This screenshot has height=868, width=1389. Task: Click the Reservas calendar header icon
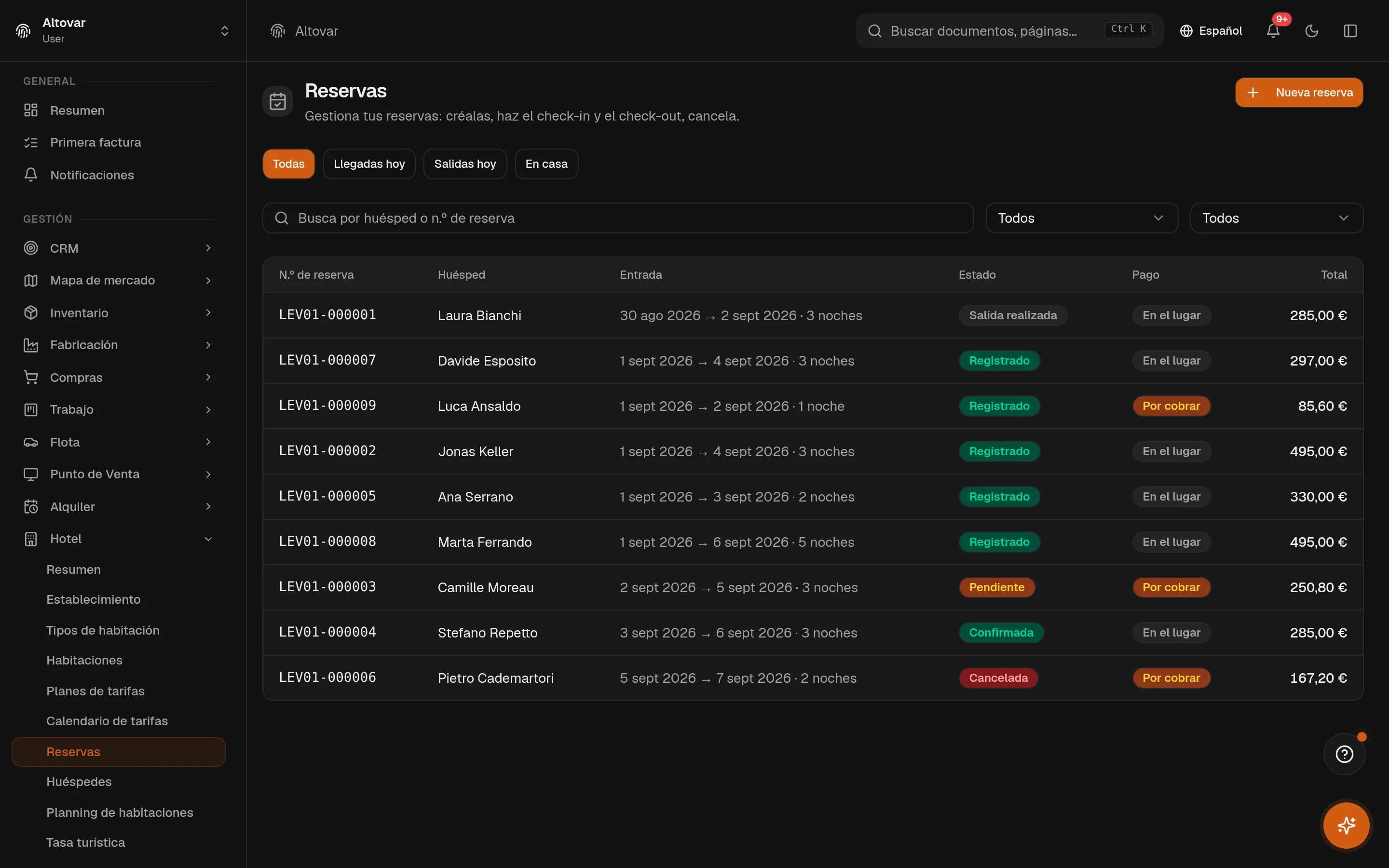(x=278, y=101)
